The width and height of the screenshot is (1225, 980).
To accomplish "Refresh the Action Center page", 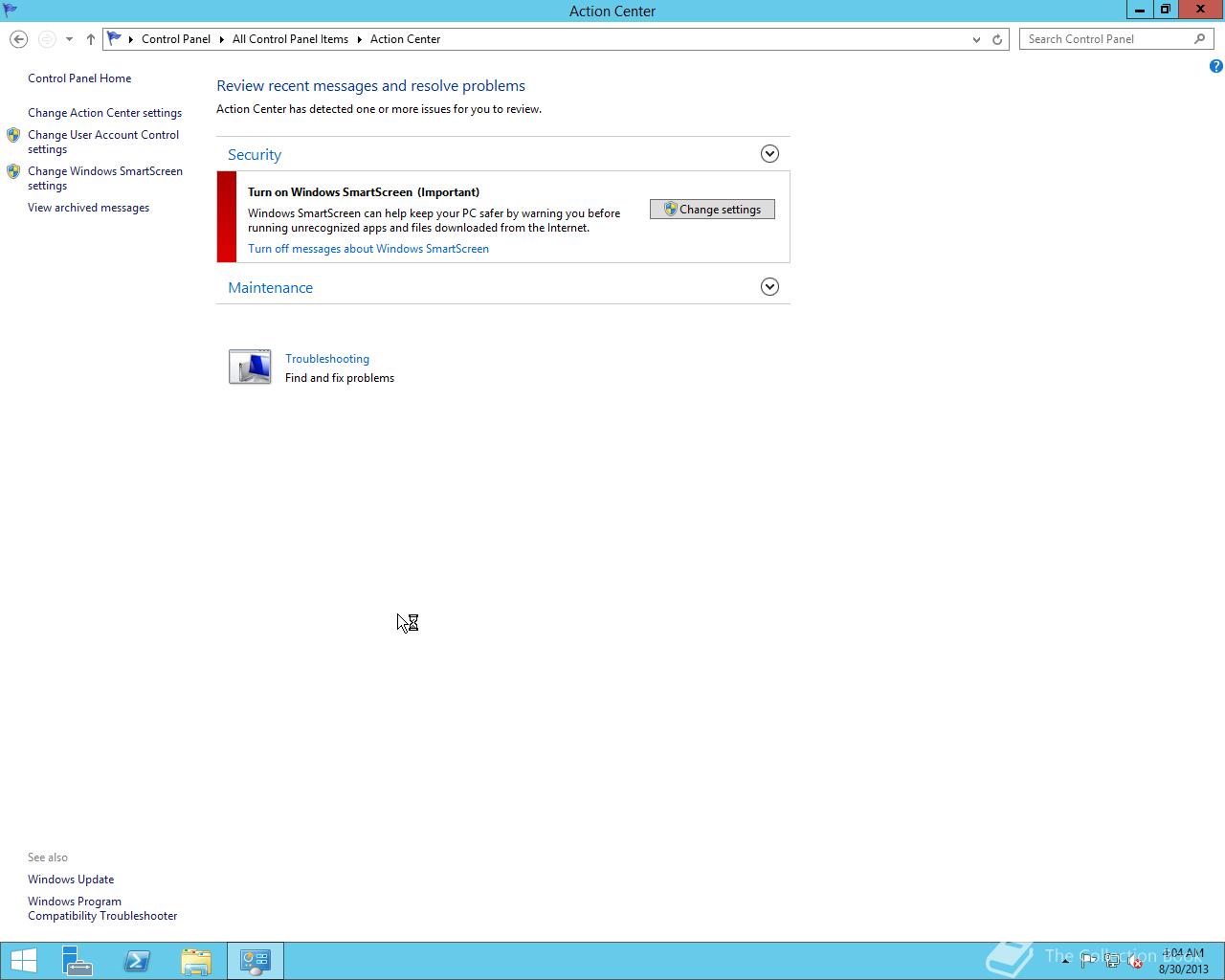I will [997, 39].
